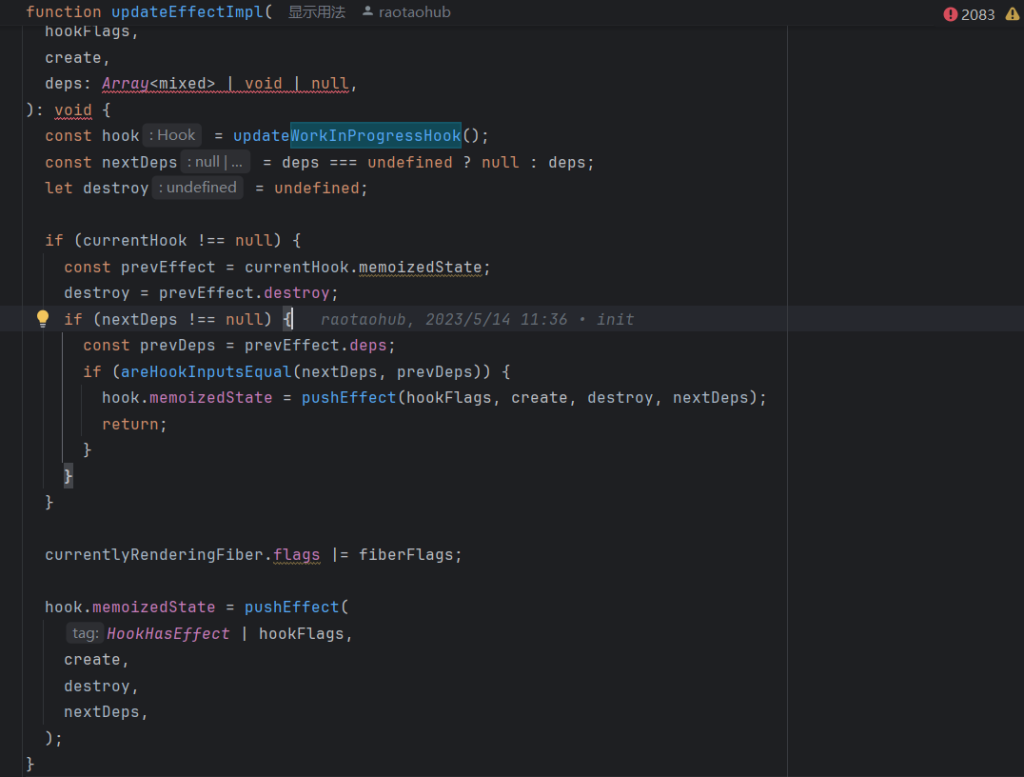
Task: Click the ':Hook' type inlay hint
Action: 173,135
